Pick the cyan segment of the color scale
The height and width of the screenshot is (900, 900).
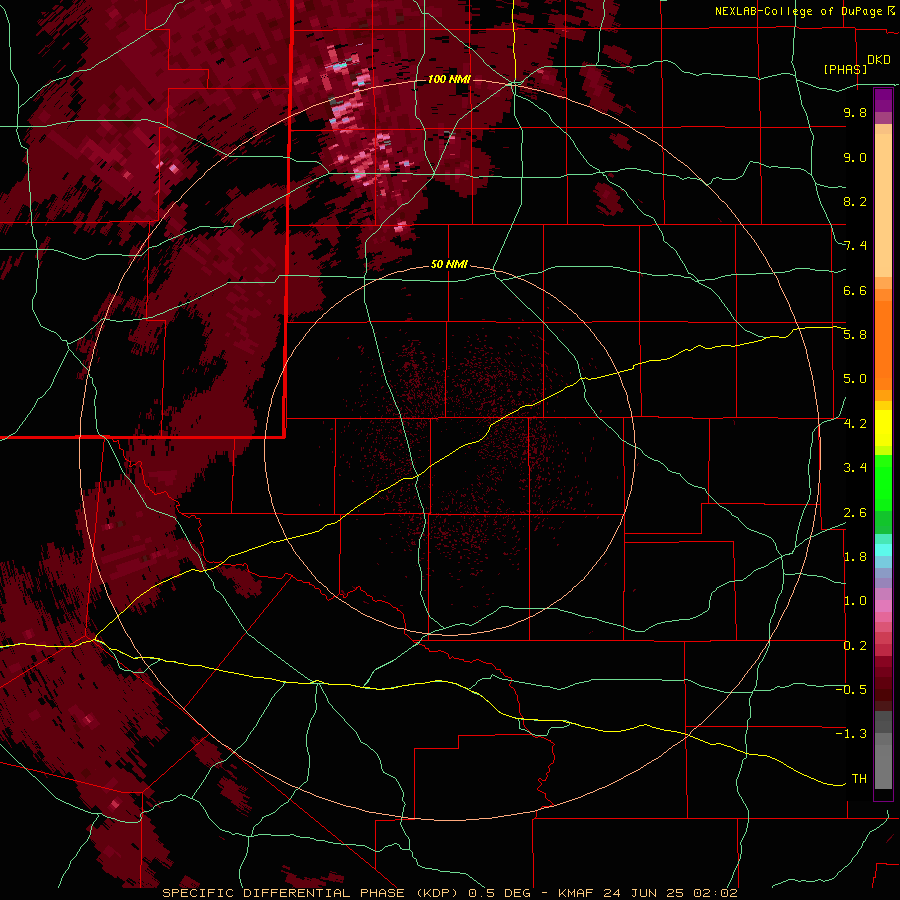click(883, 550)
